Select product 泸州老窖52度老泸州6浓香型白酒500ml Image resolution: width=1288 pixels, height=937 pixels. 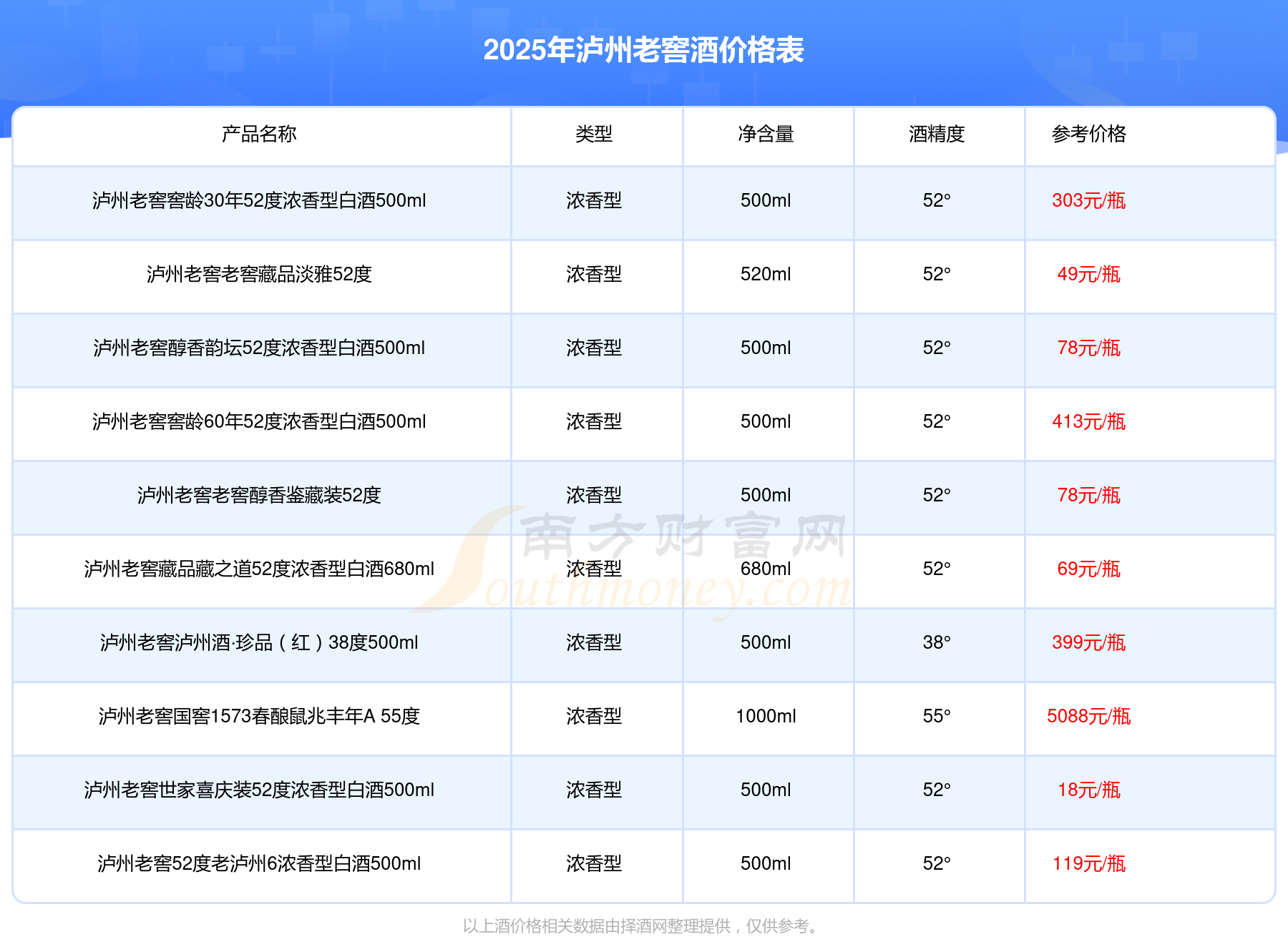tap(259, 863)
